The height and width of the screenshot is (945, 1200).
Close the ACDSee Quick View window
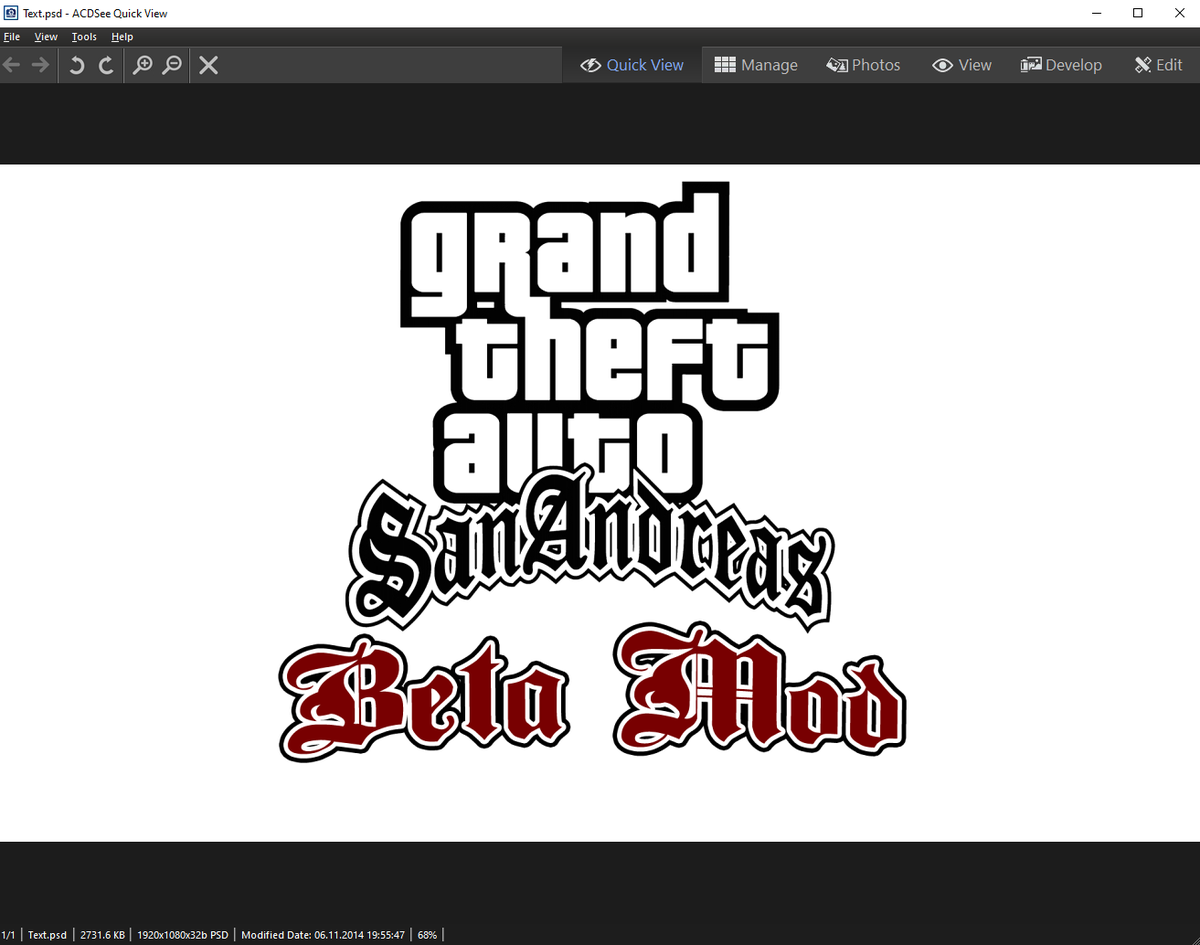click(1179, 13)
